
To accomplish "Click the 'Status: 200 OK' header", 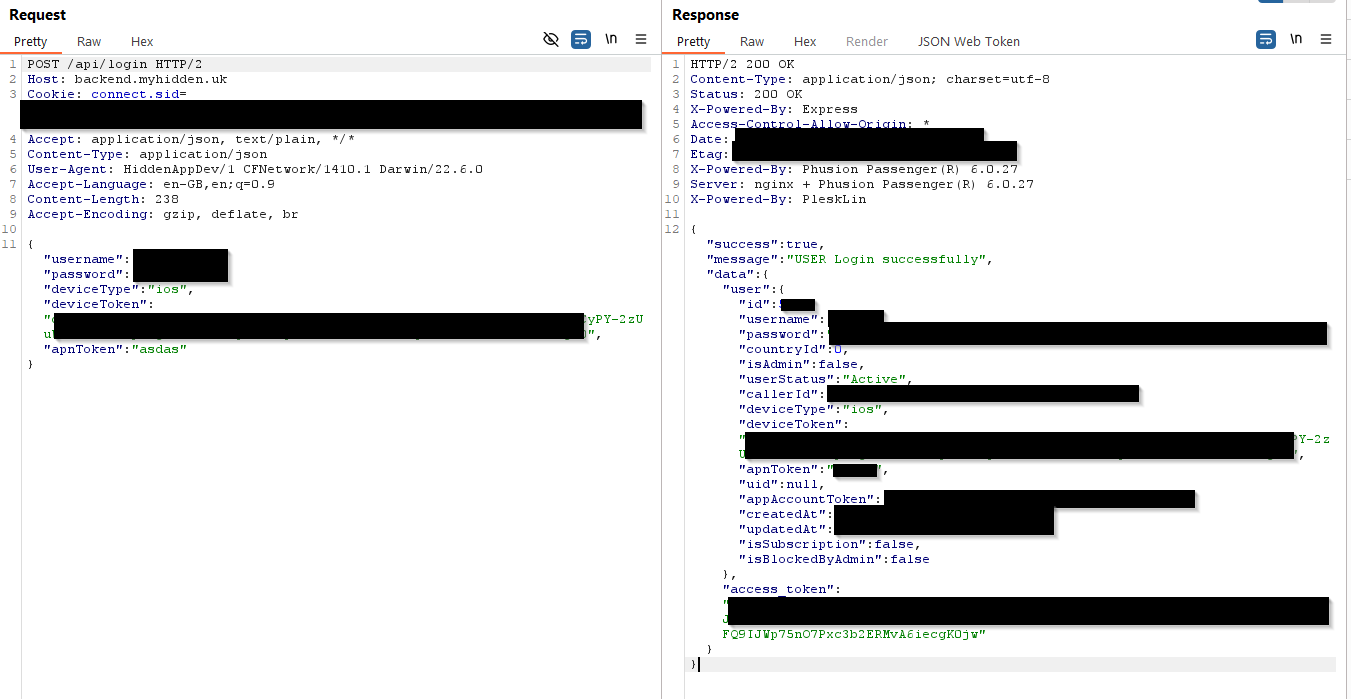I will (746, 94).
